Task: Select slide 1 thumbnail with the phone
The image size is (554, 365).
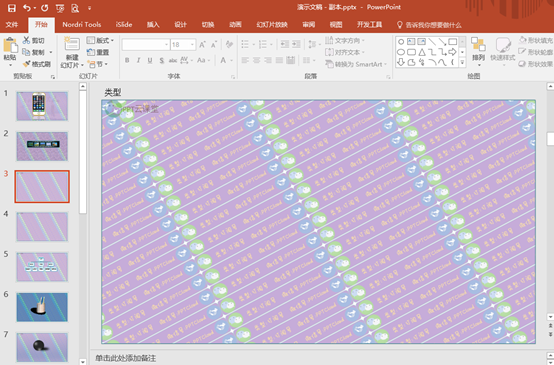Action: click(42, 106)
